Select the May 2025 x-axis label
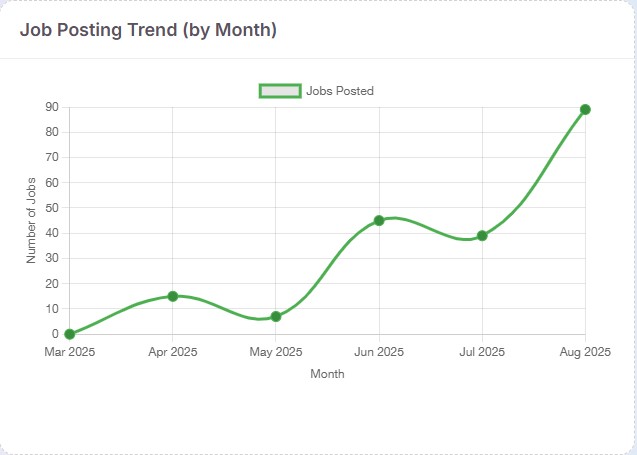This screenshot has width=637, height=455. click(x=276, y=352)
